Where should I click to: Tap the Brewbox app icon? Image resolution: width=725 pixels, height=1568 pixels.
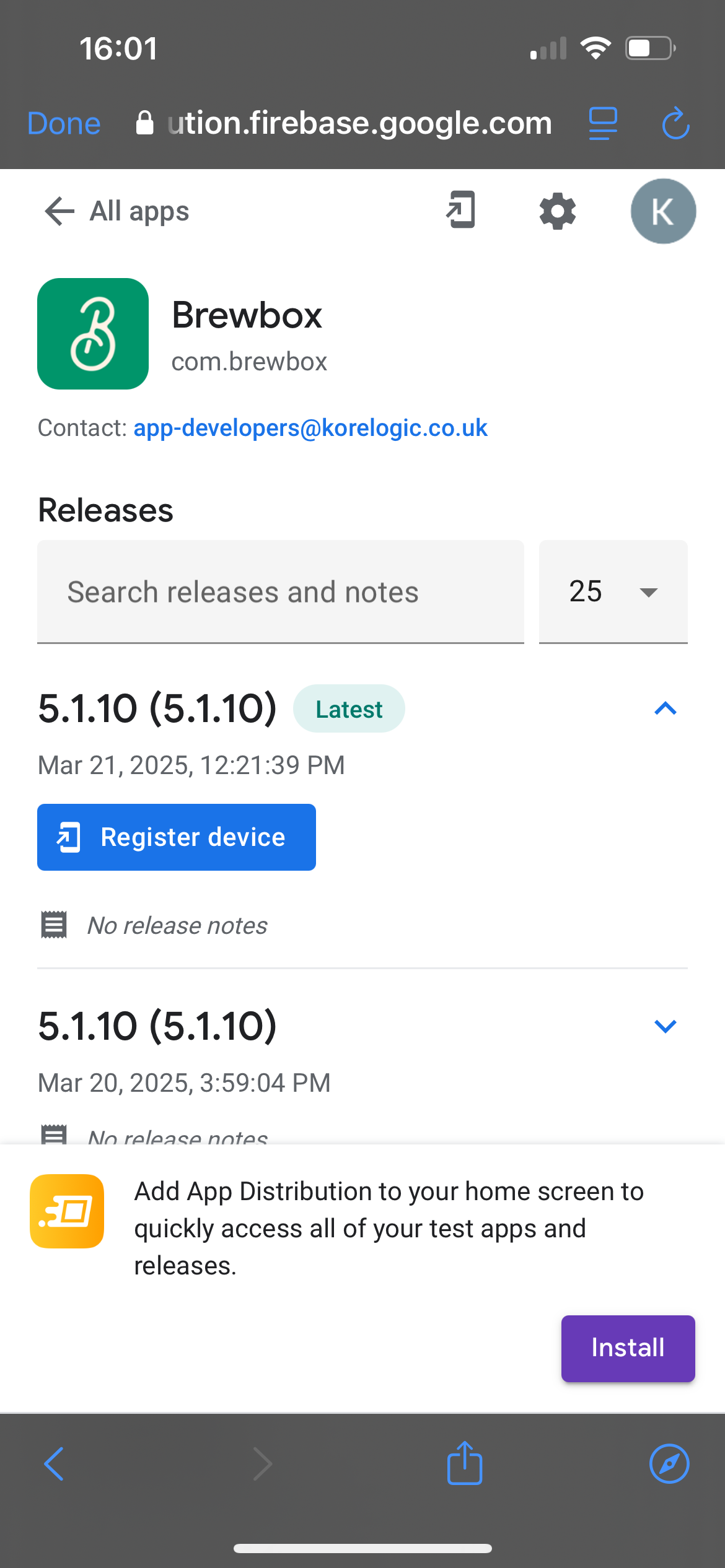93,334
